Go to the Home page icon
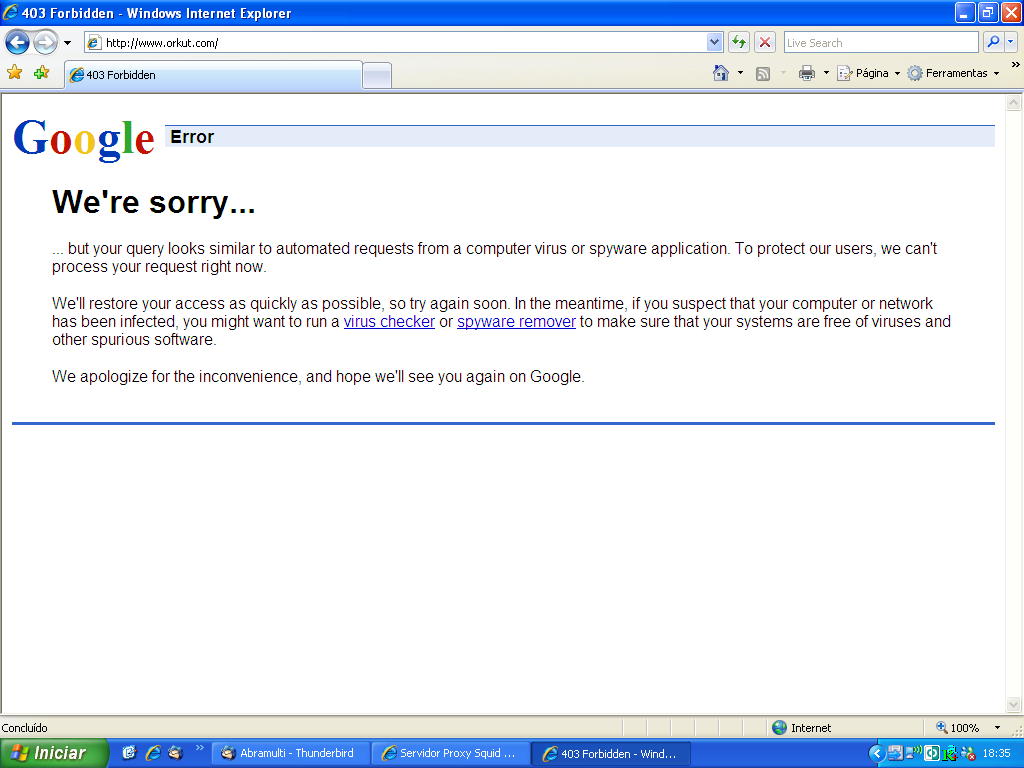Viewport: 1024px width, 768px height. (721, 72)
